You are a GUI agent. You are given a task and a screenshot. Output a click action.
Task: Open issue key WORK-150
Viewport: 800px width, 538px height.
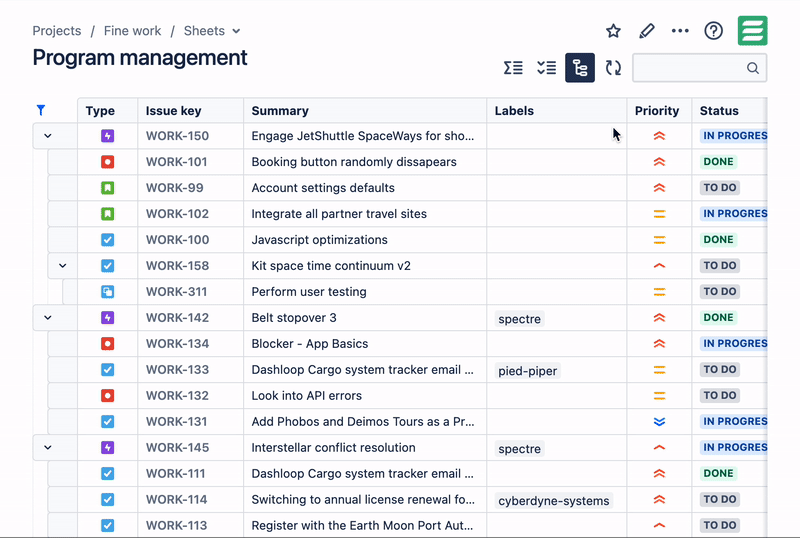(178, 136)
